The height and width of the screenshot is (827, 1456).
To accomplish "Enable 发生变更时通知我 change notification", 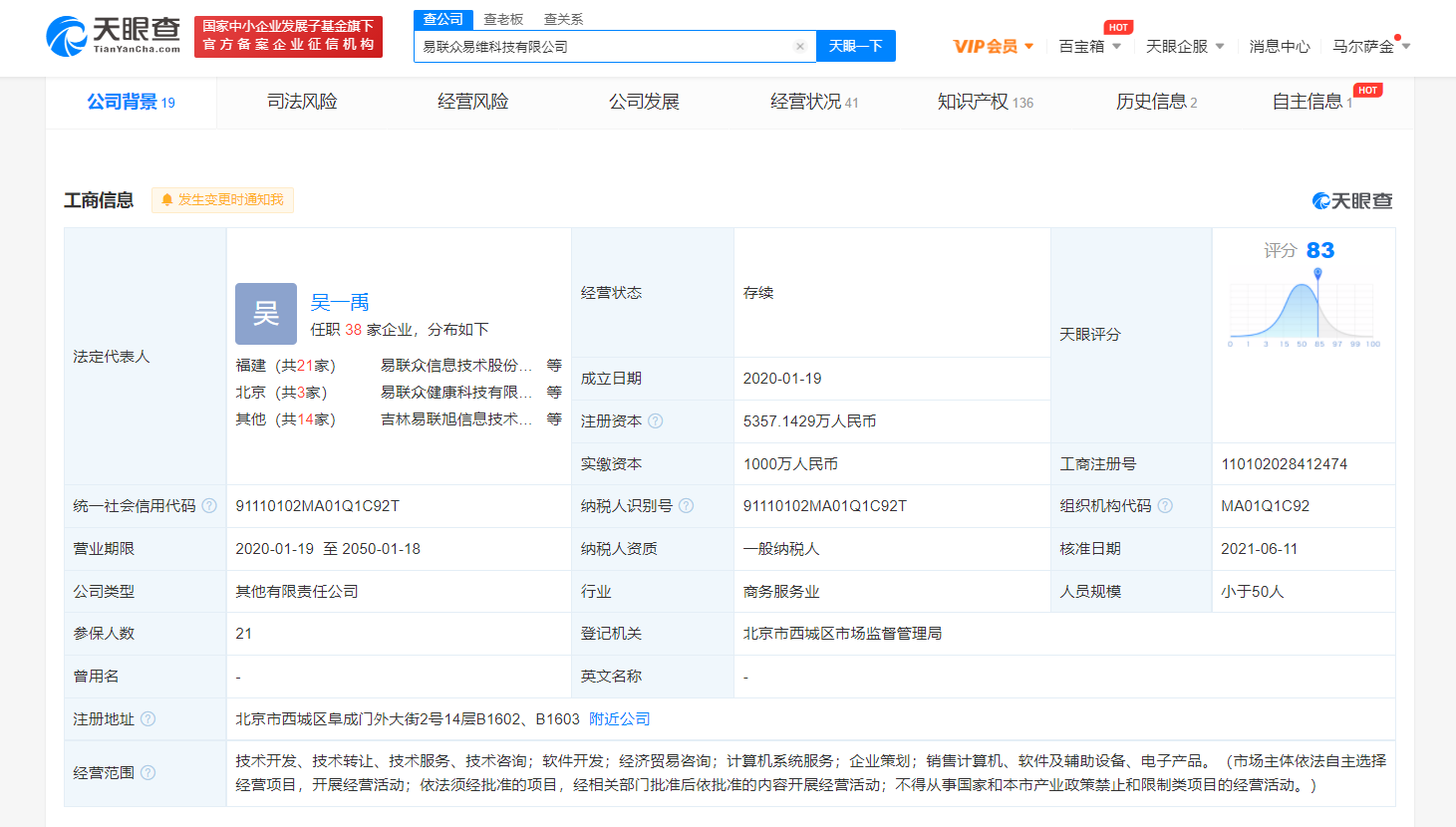I will coord(222,200).
